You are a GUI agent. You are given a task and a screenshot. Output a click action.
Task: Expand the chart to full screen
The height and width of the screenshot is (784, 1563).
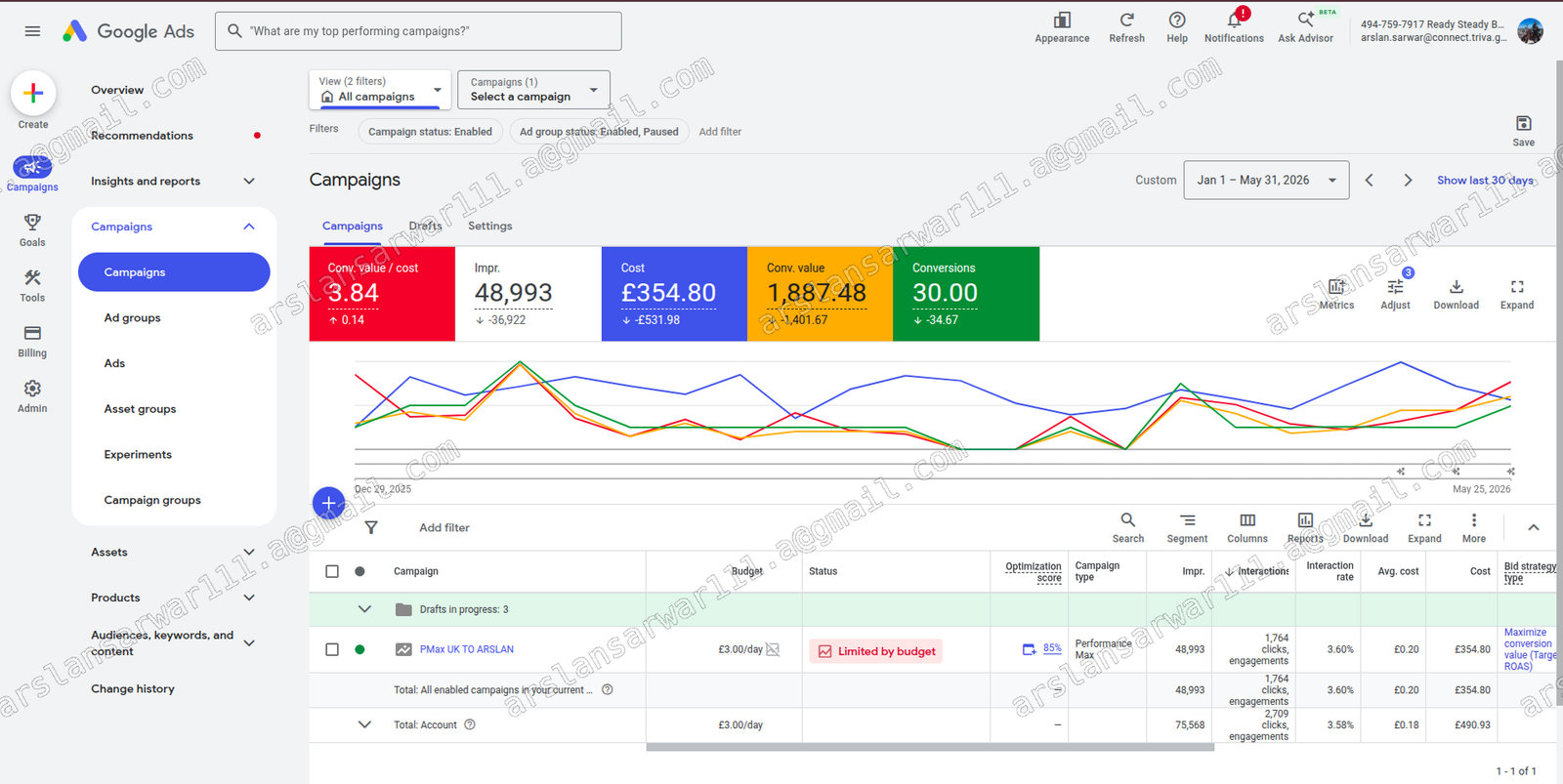[1516, 293]
